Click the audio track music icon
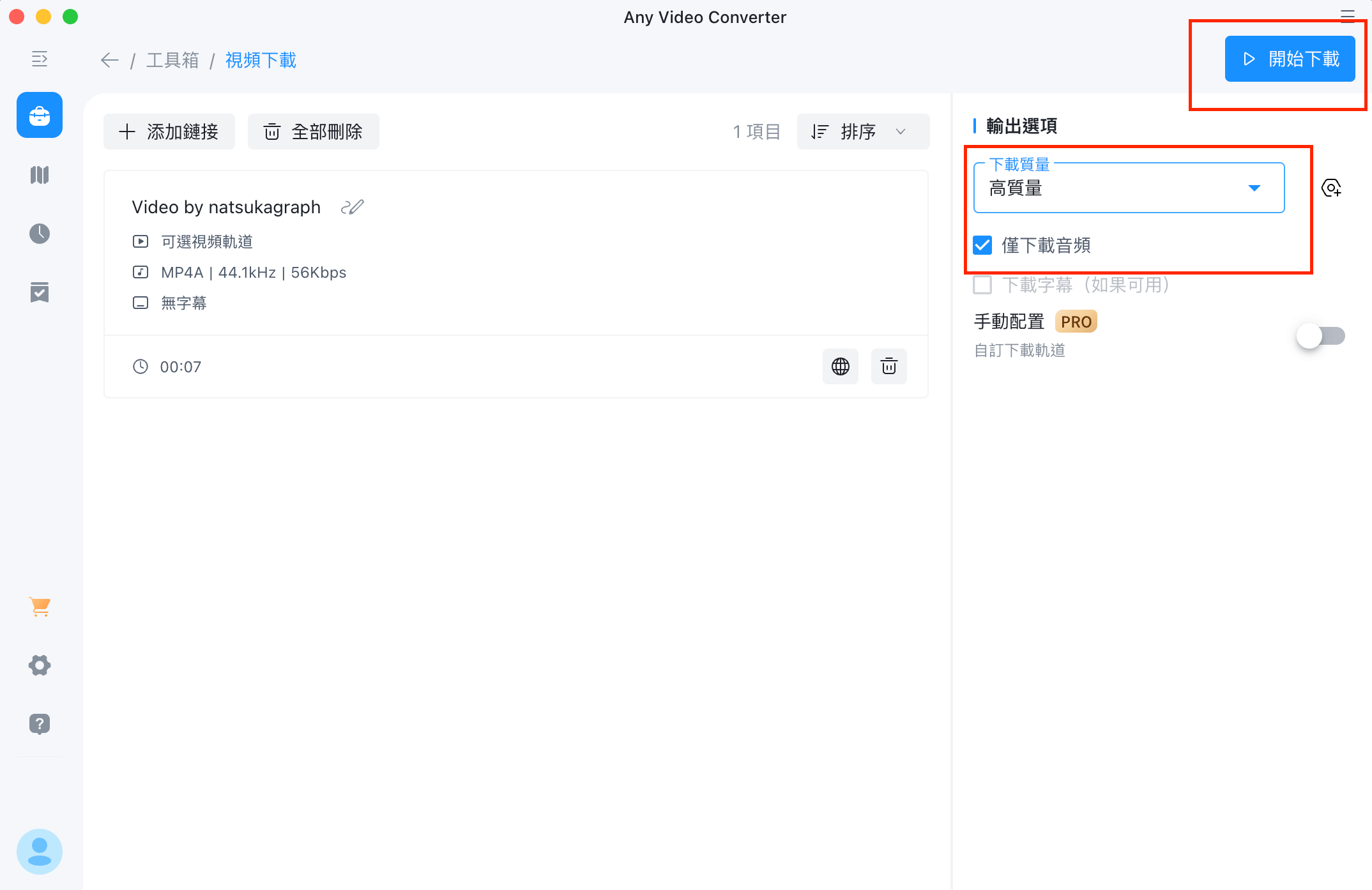The image size is (1372, 890). click(141, 272)
